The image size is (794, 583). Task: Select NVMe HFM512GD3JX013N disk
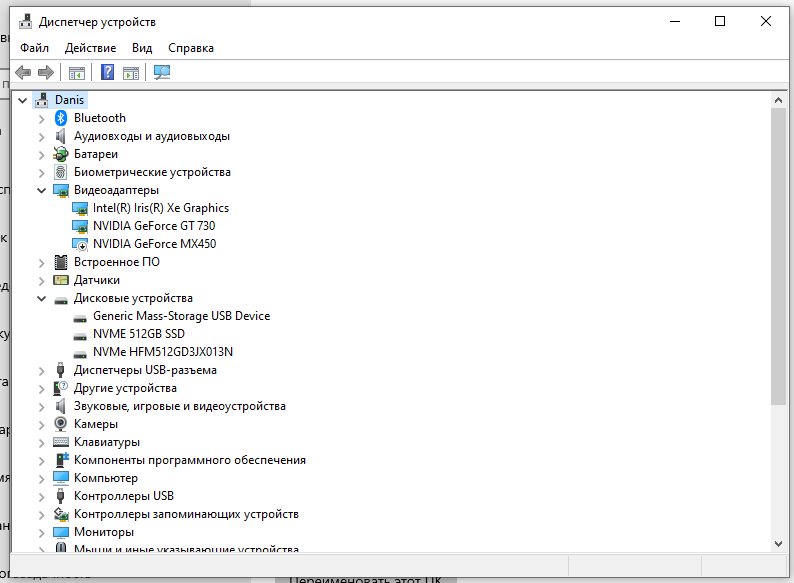[163, 352]
